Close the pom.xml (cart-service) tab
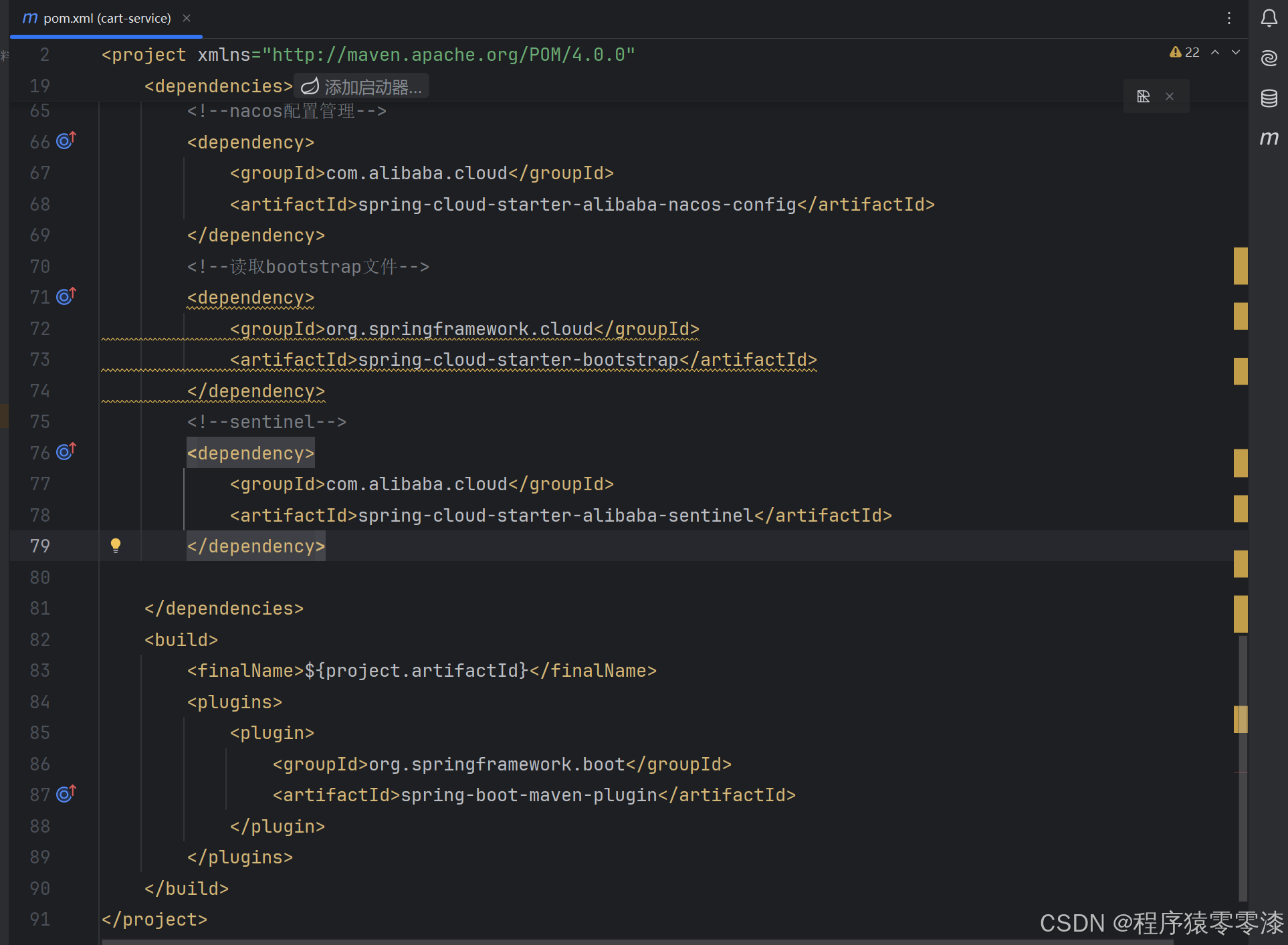 [187, 18]
